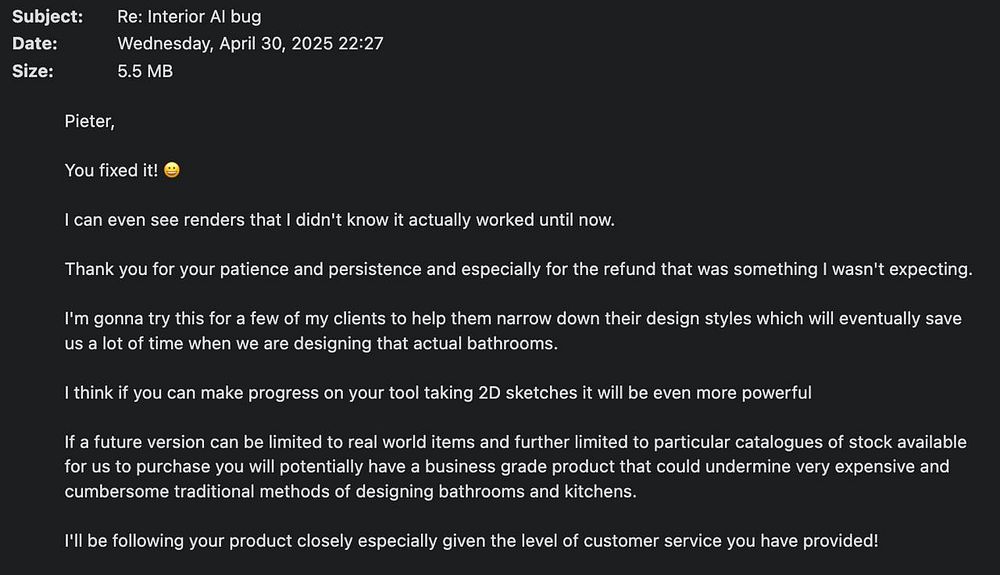Click the "5.5 MB" size value

pos(145,71)
